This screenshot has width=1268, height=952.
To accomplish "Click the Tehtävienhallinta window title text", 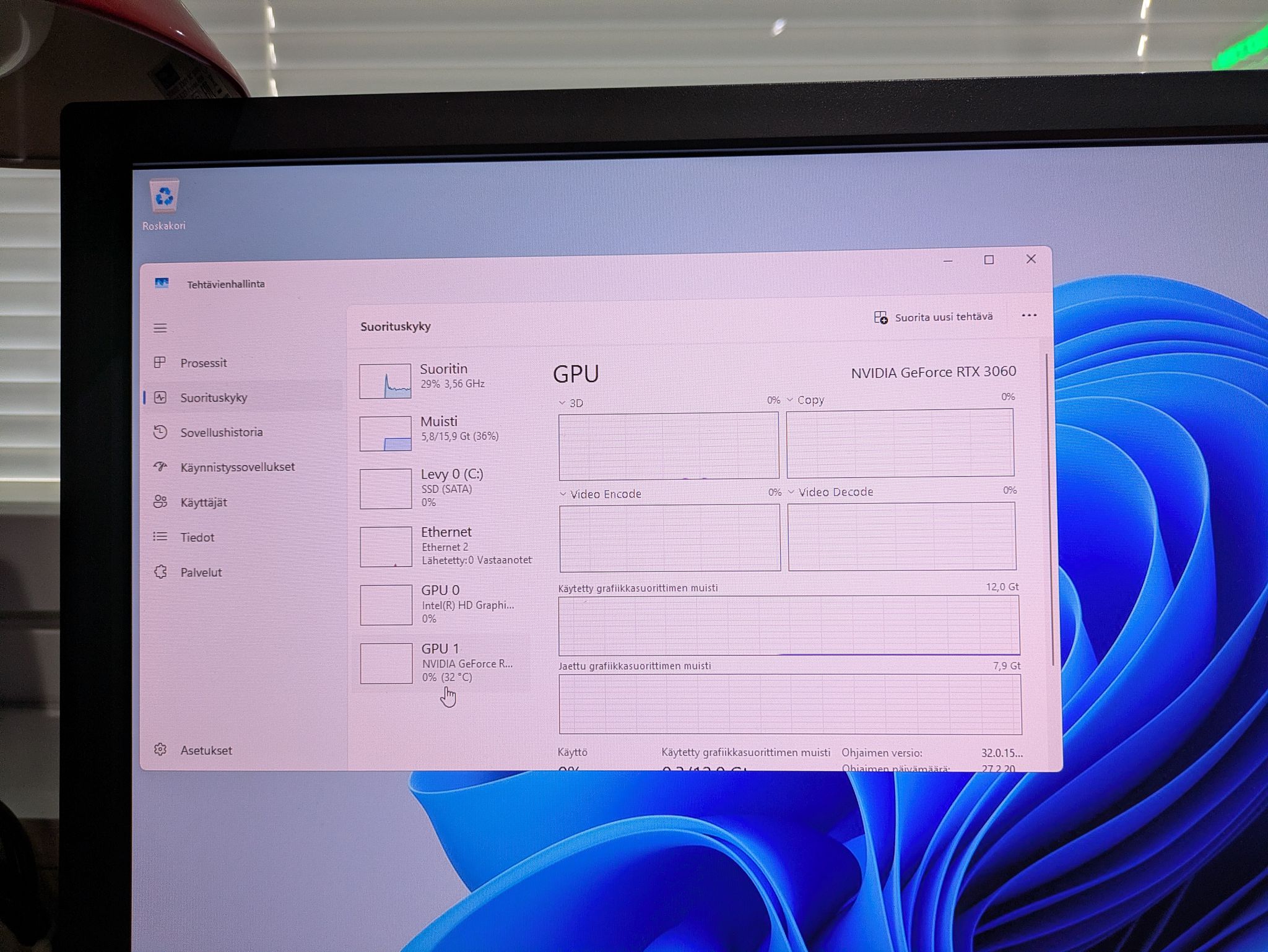I will (x=226, y=284).
